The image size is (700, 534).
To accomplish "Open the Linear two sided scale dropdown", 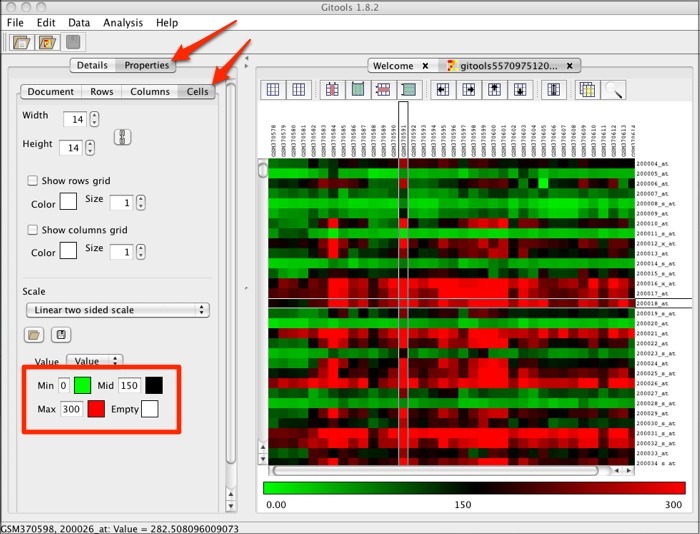I will click(118, 310).
